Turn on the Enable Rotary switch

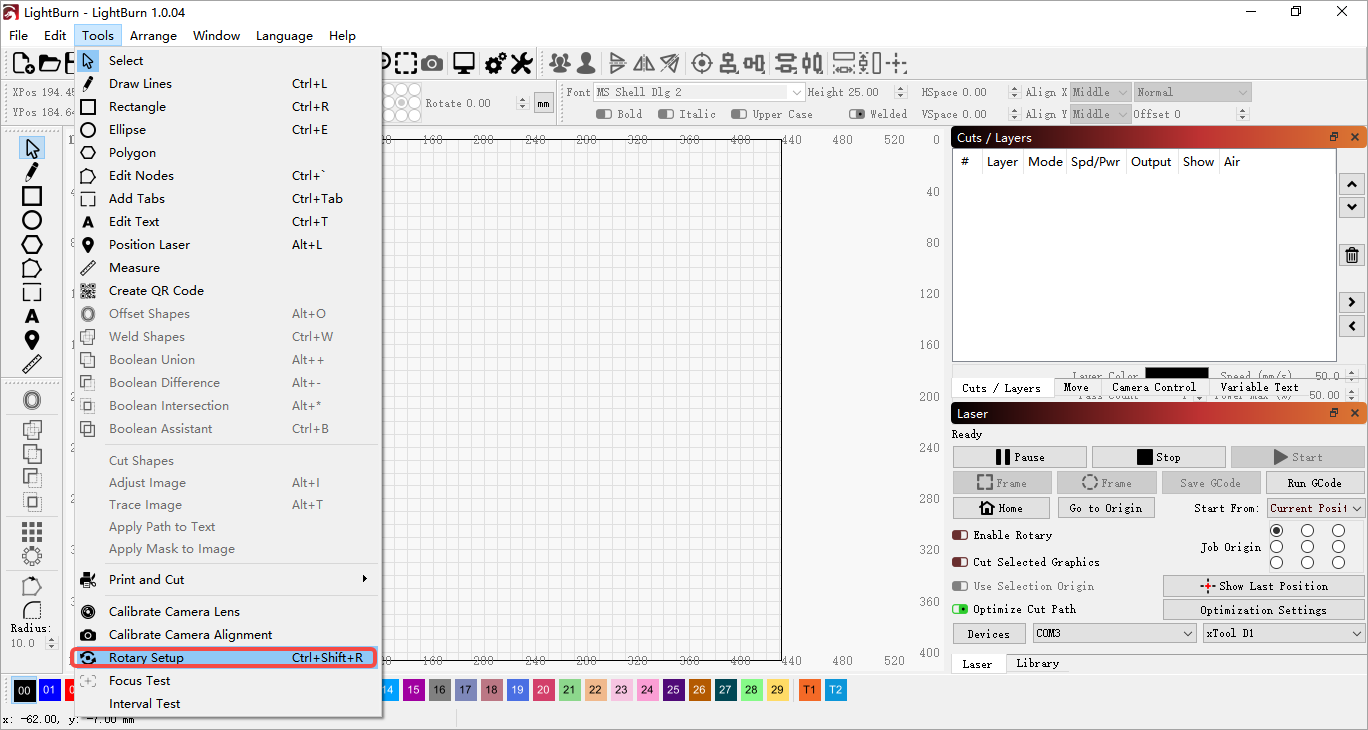click(x=960, y=535)
